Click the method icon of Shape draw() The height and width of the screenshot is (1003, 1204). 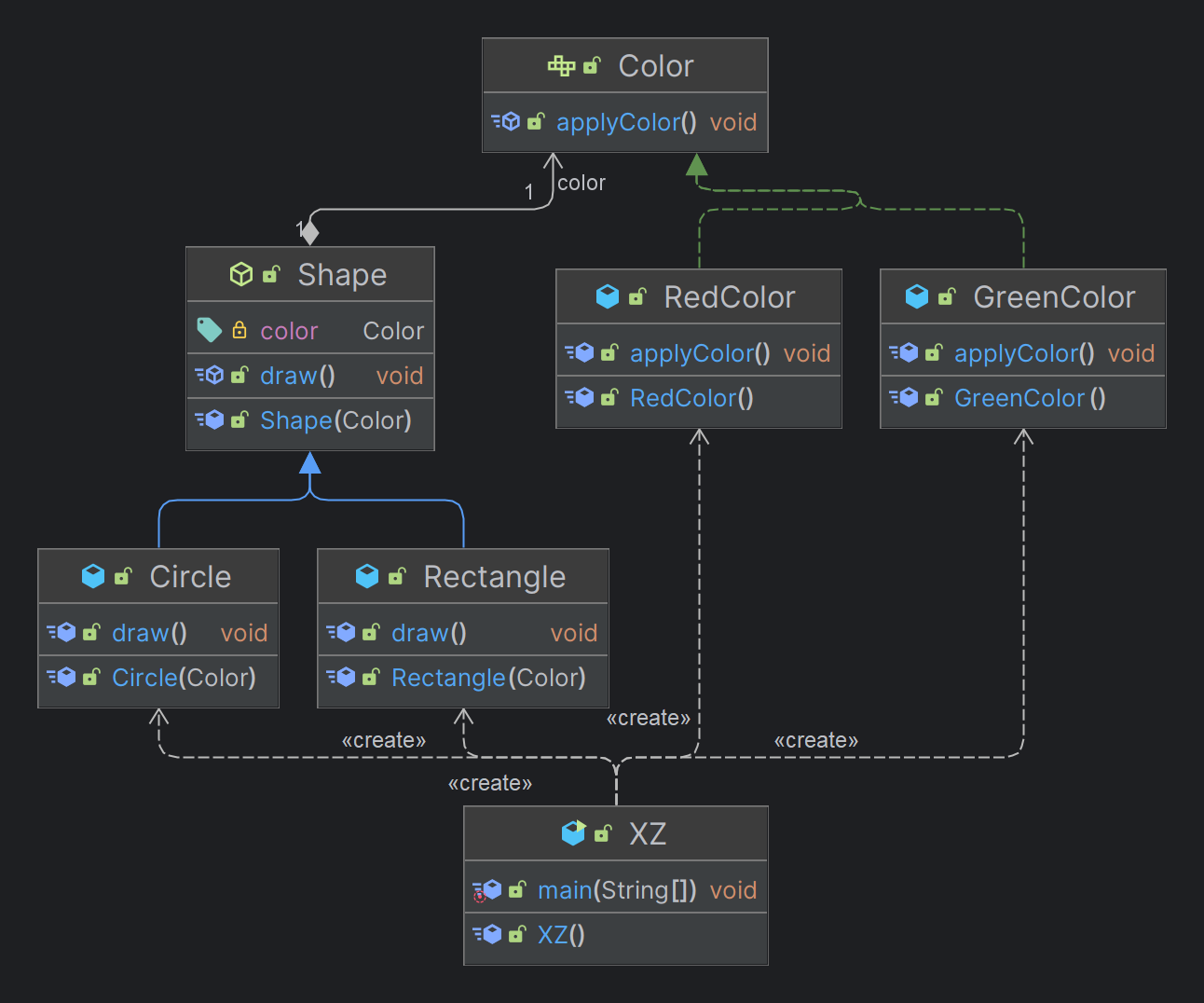click(x=210, y=375)
